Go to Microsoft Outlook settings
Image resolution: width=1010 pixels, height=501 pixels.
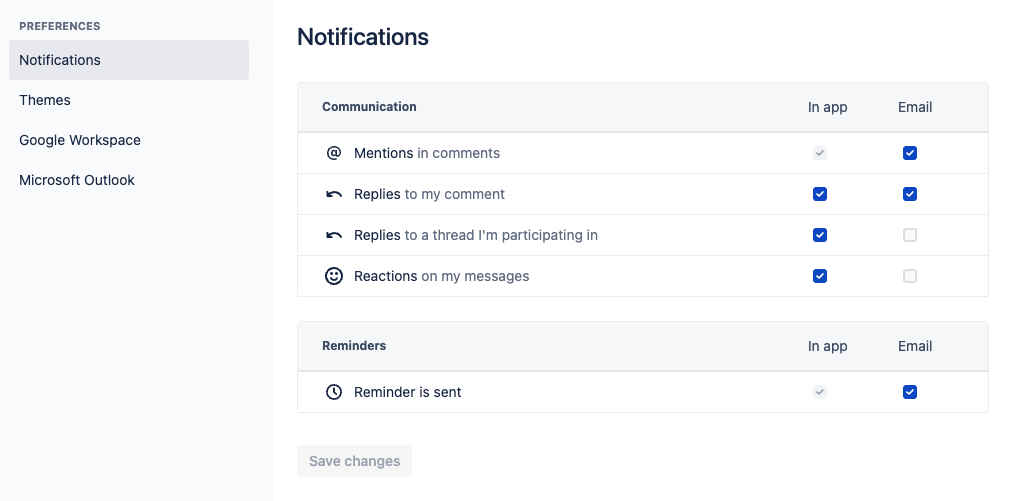pos(77,180)
